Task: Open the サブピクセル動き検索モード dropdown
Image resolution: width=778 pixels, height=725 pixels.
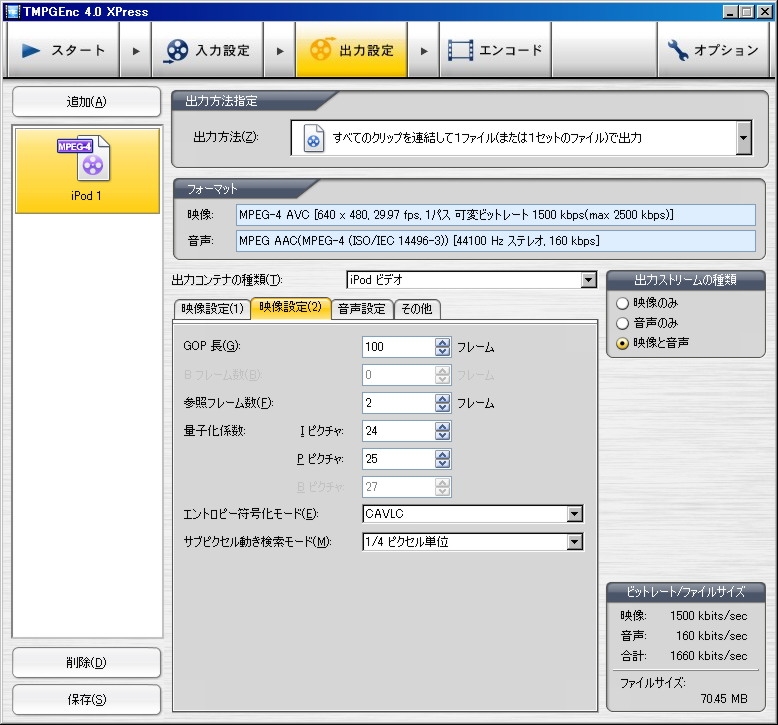Action: (575, 542)
